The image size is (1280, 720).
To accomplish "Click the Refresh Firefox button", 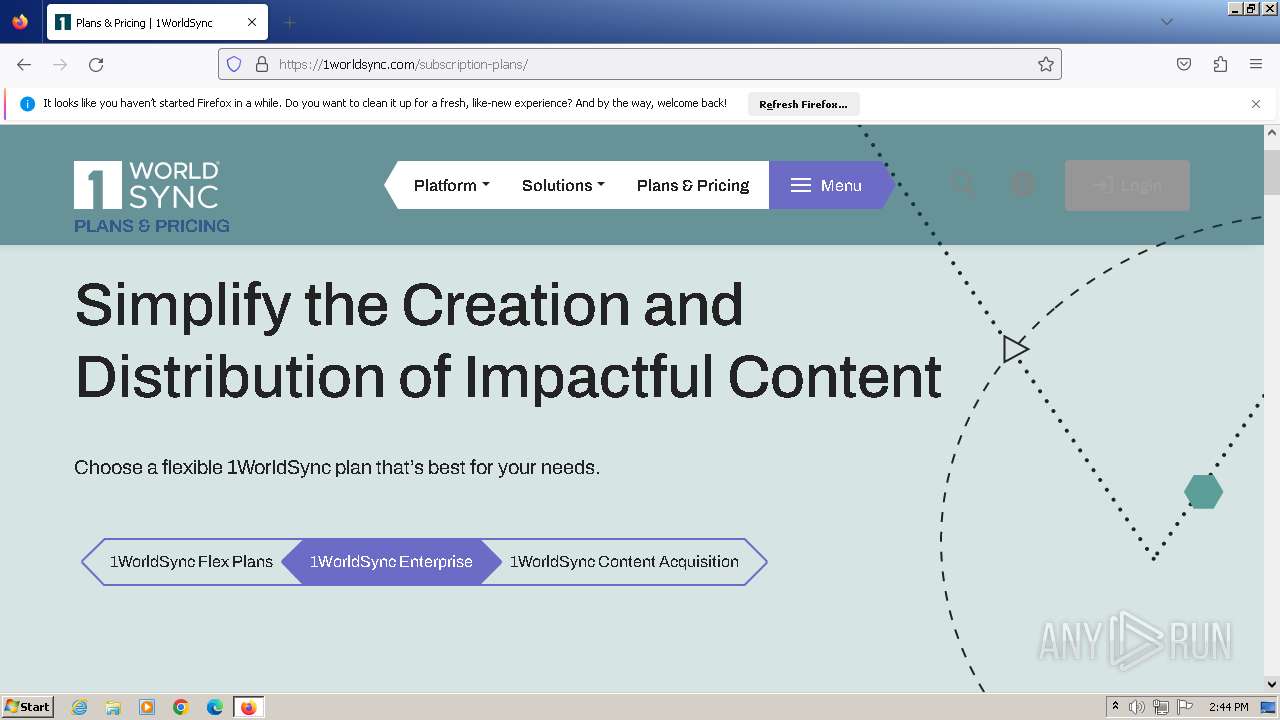I will [x=803, y=104].
